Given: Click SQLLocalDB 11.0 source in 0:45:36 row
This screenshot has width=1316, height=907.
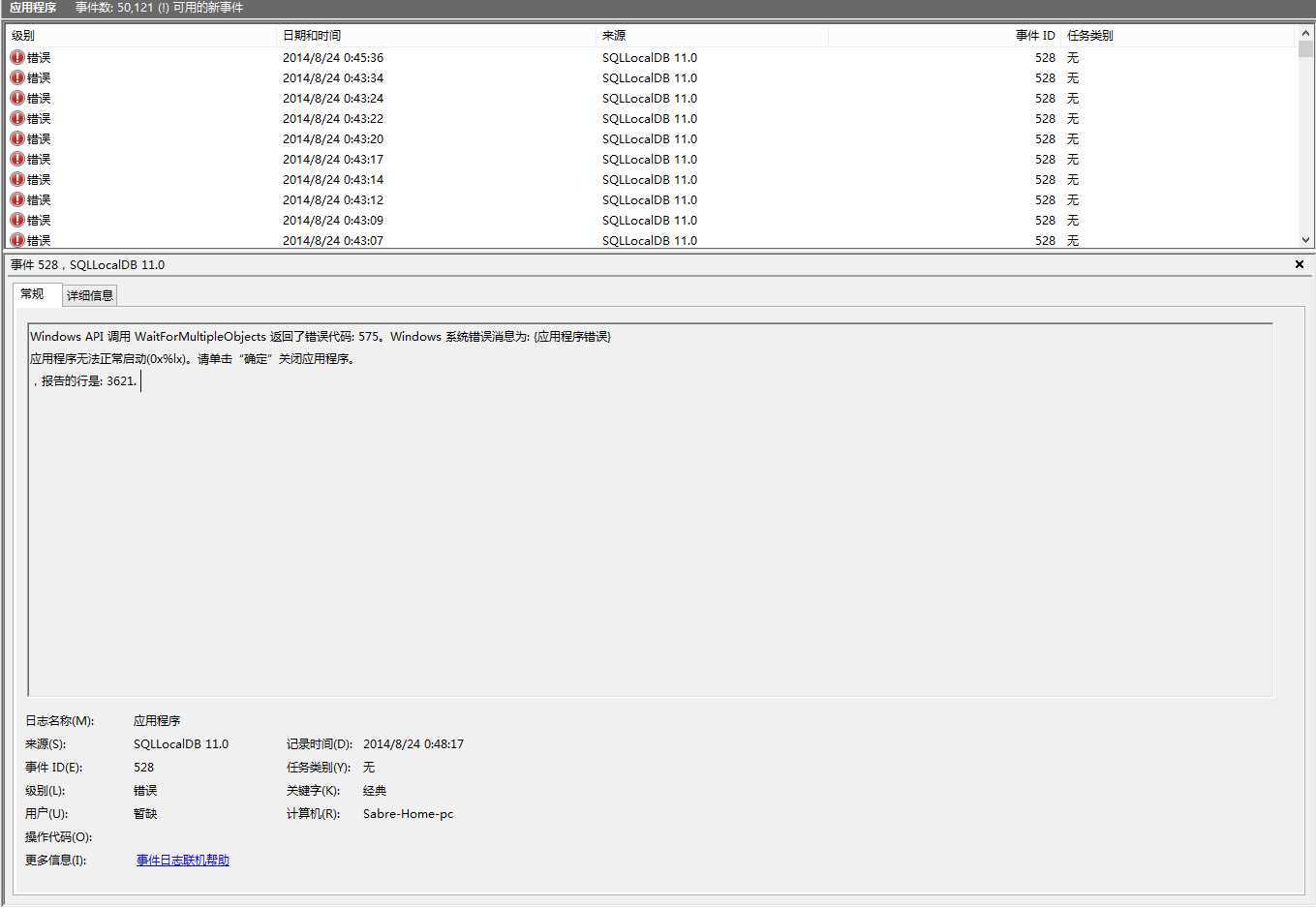Looking at the screenshot, I should coord(650,57).
